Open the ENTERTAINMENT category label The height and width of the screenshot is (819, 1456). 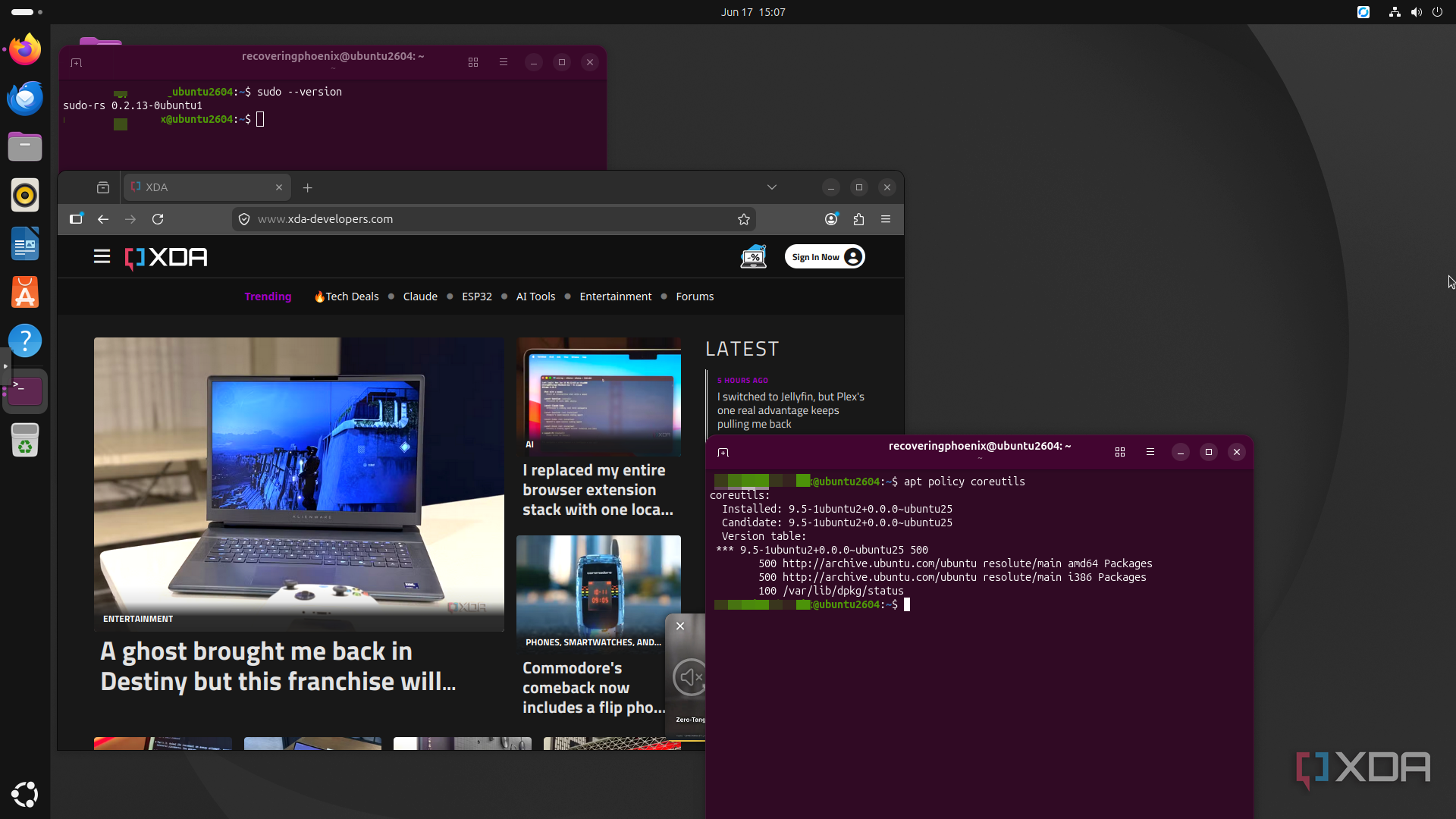click(138, 619)
